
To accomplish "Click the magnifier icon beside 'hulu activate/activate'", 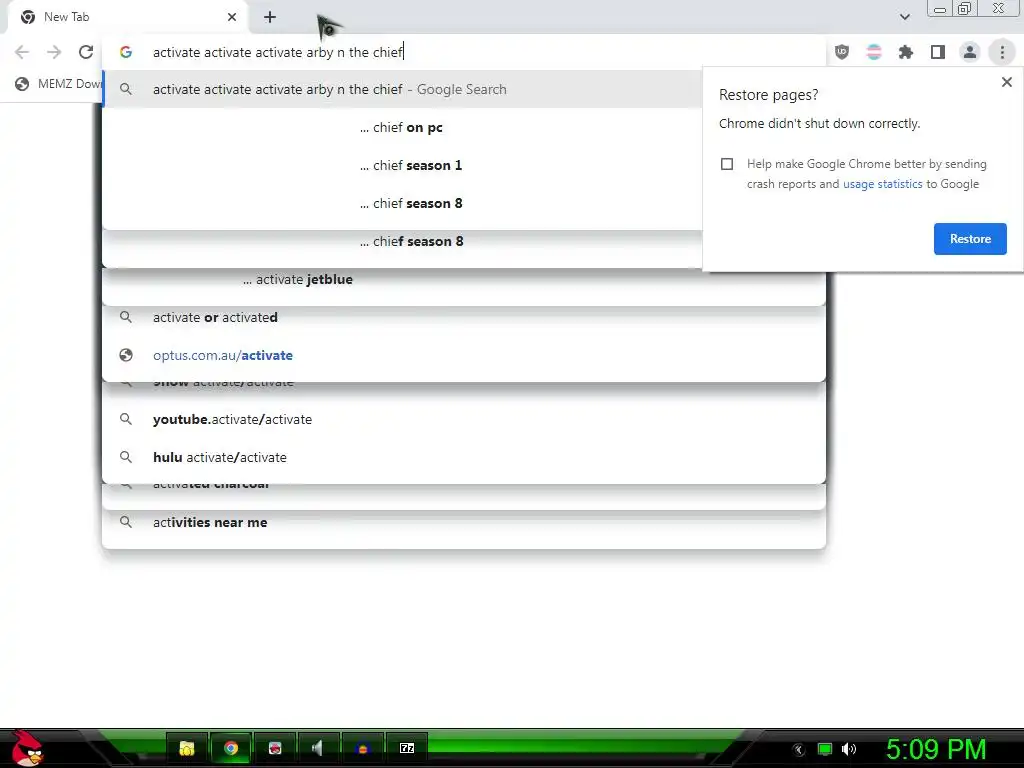I will [x=126, y=457].
